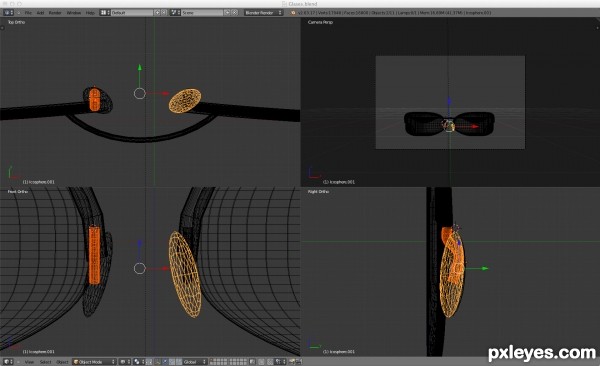Viewport: 600px width, 366px height.
Task: Open the bottom header Object menu
Action: tap(62, 362)
